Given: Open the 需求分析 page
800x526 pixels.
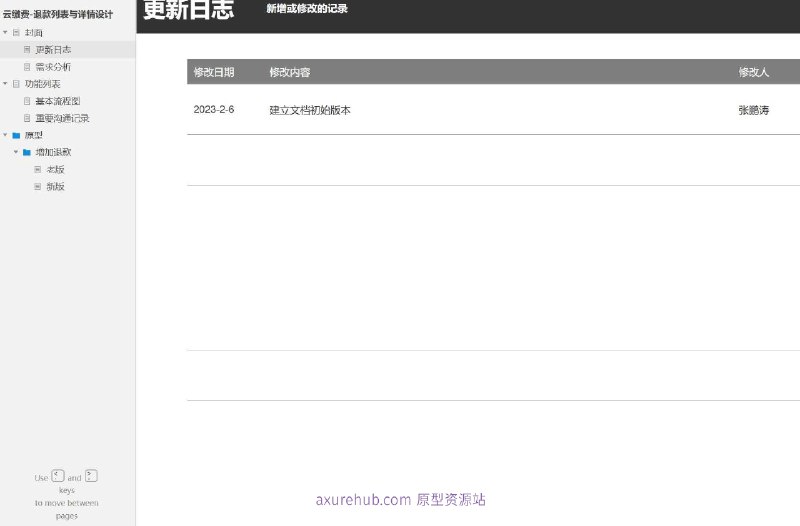Looking at the screenshot, I should (x=53, y=67).
